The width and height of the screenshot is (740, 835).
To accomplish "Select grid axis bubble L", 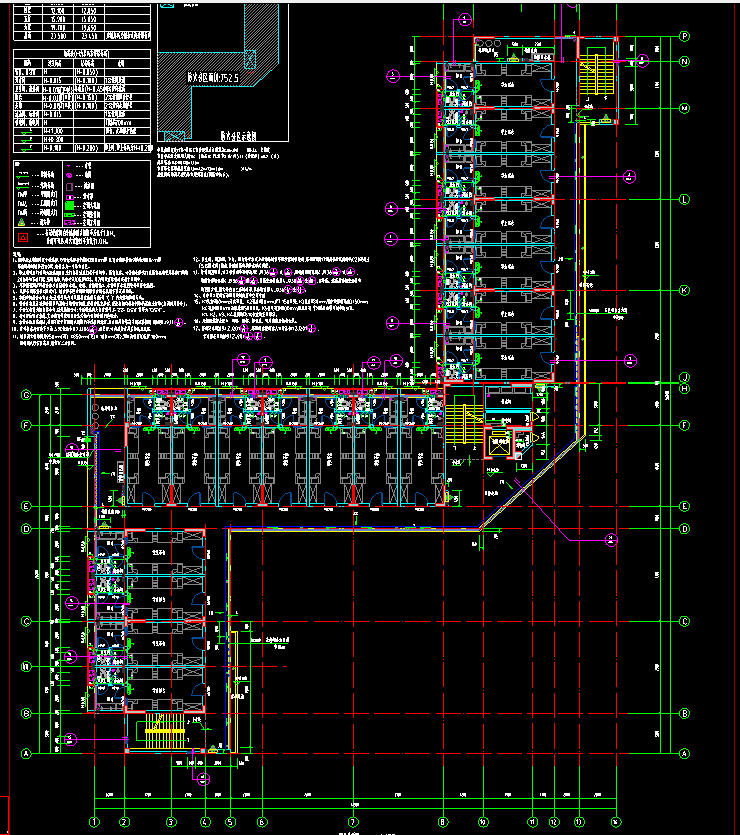I will [x=686, y=199].
